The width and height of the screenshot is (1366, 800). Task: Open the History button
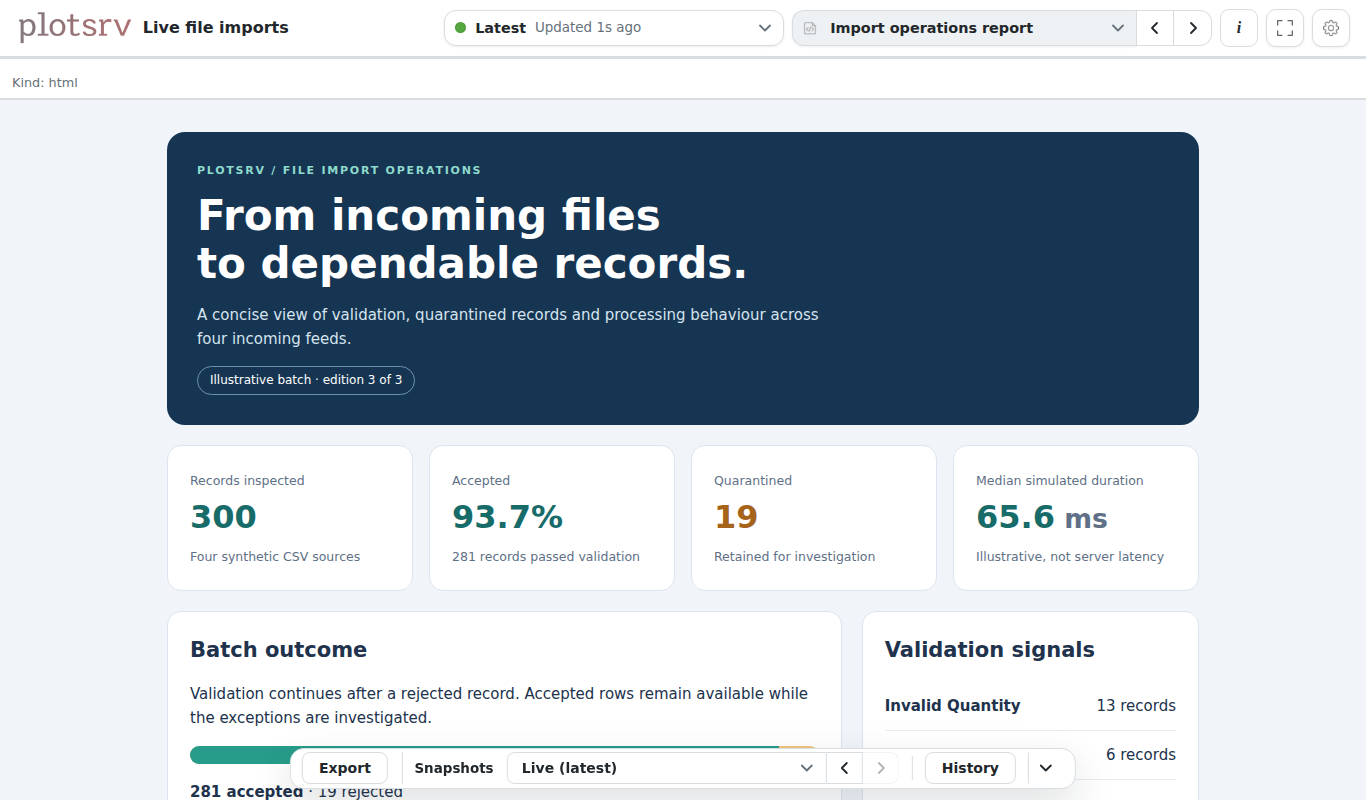(970, 768)
